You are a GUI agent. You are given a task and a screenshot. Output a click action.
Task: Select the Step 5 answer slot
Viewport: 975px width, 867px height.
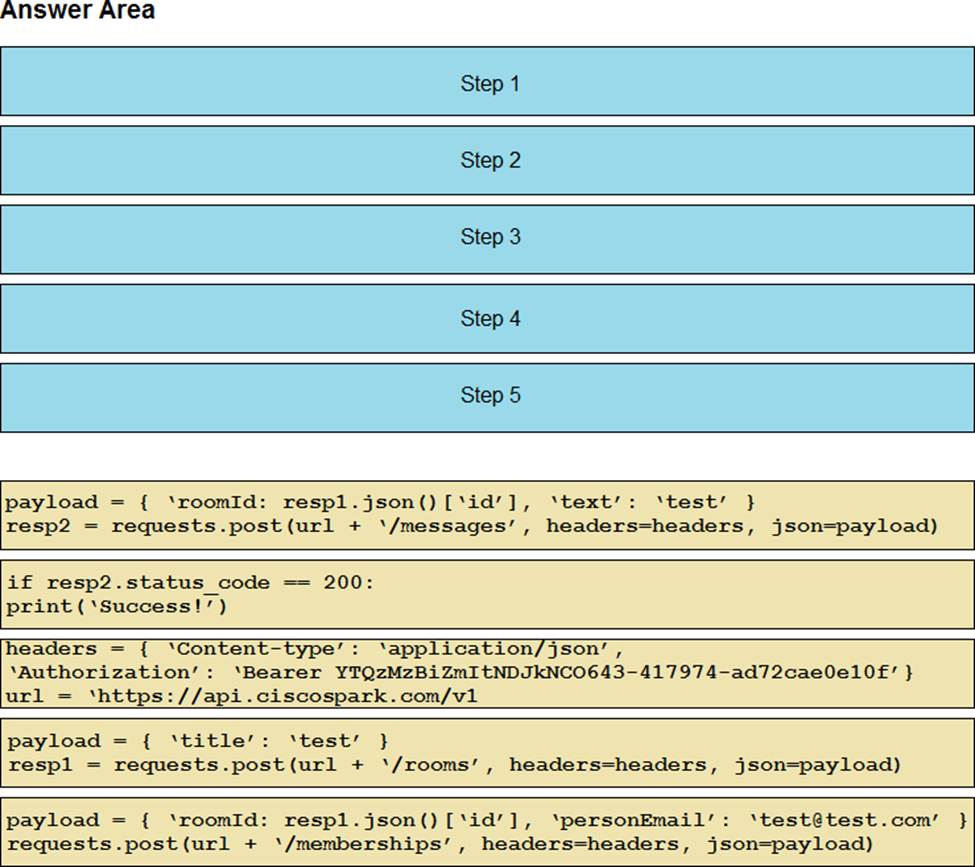tap(487, 396)
